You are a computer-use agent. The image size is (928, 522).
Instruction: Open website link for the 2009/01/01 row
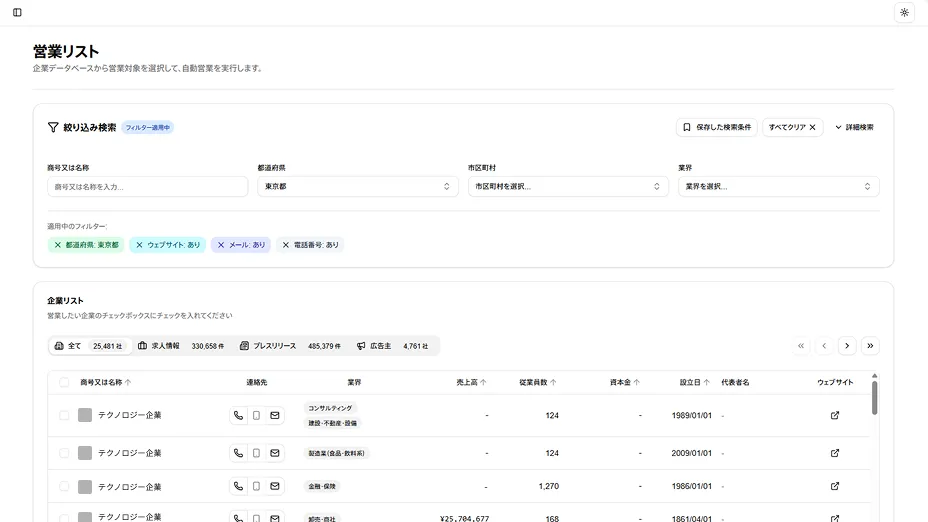(x=834, y=453)
